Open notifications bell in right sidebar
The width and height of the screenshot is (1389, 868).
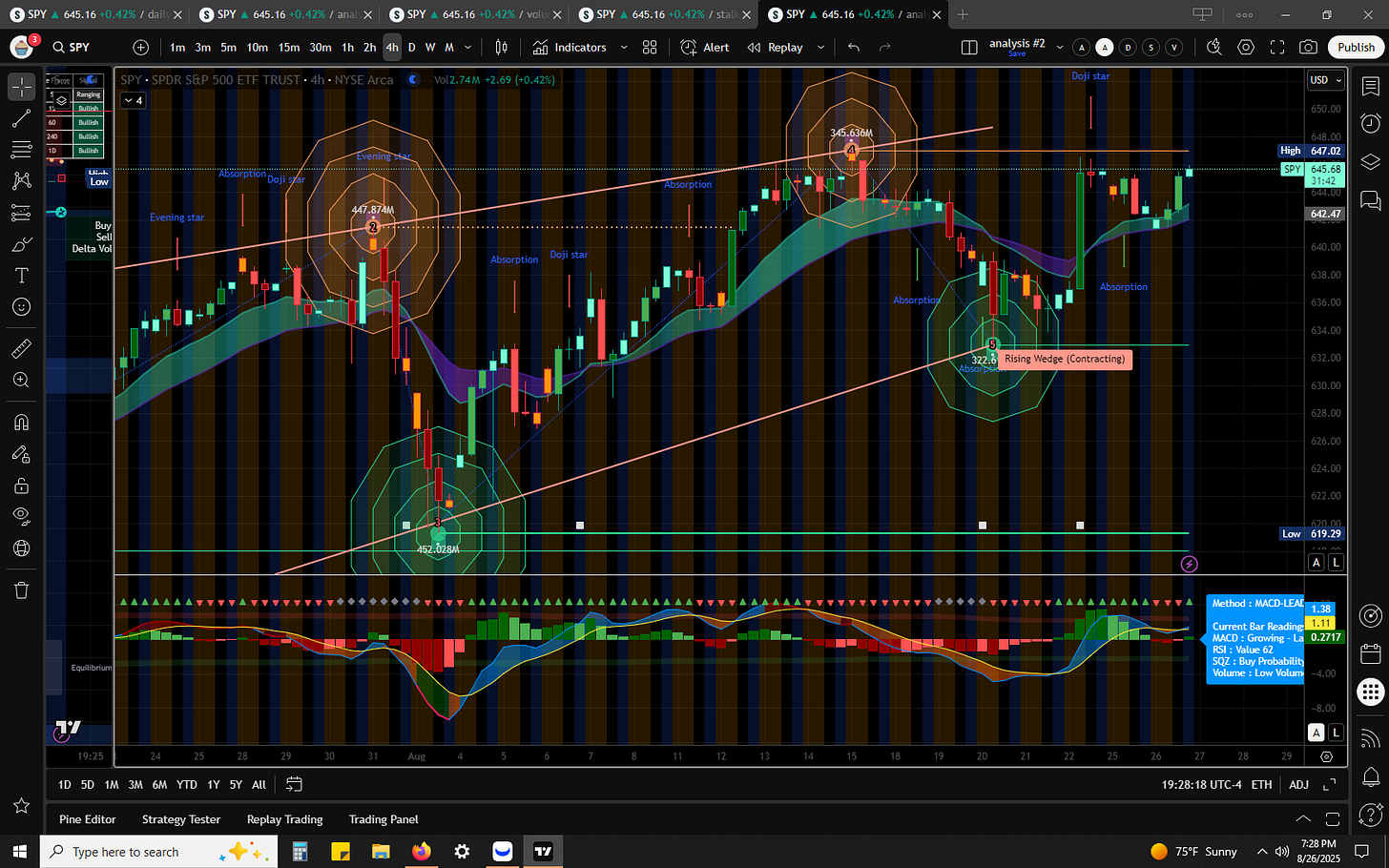[x=1370, y=775]
